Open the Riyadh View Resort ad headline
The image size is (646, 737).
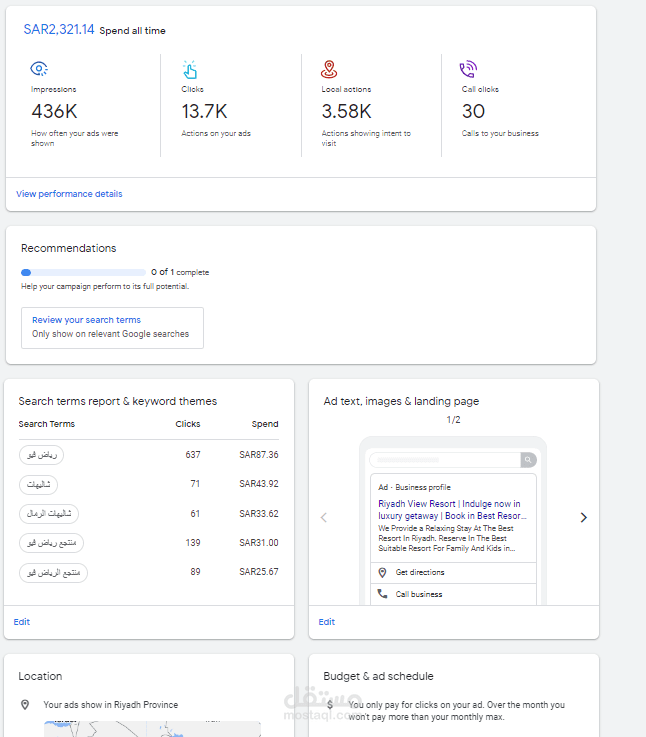(x=449, y=510)
